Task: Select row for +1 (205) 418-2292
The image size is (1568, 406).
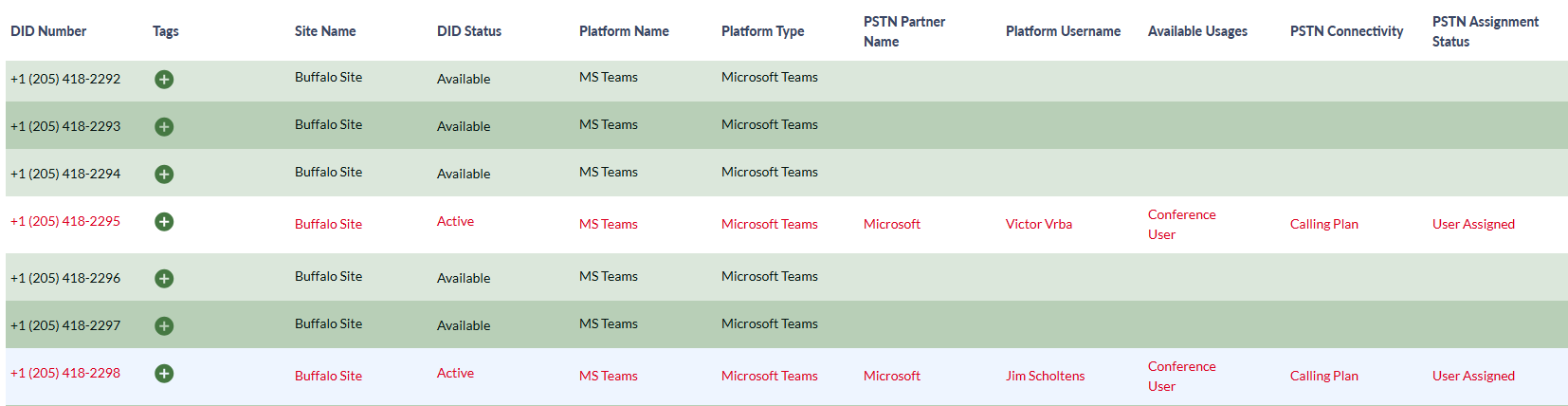Action: 787,78
